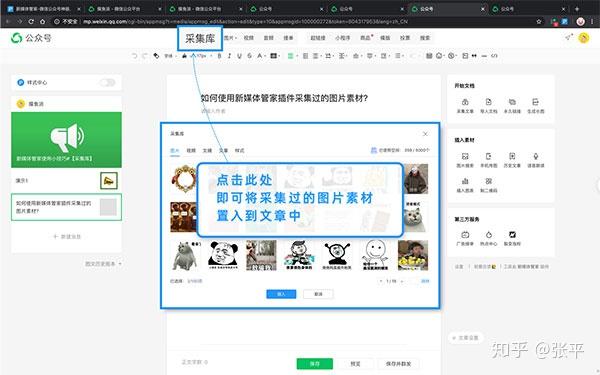Open the emoji picker in toolbar
Image resolution: width=600 pixels, height=375 pixels.
coord(439,56)
